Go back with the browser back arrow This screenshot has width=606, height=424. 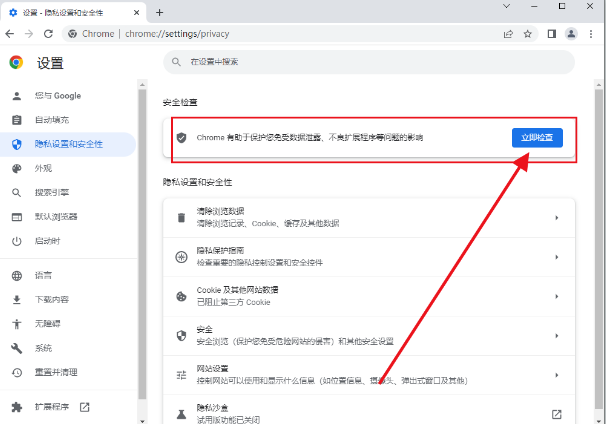10,34
